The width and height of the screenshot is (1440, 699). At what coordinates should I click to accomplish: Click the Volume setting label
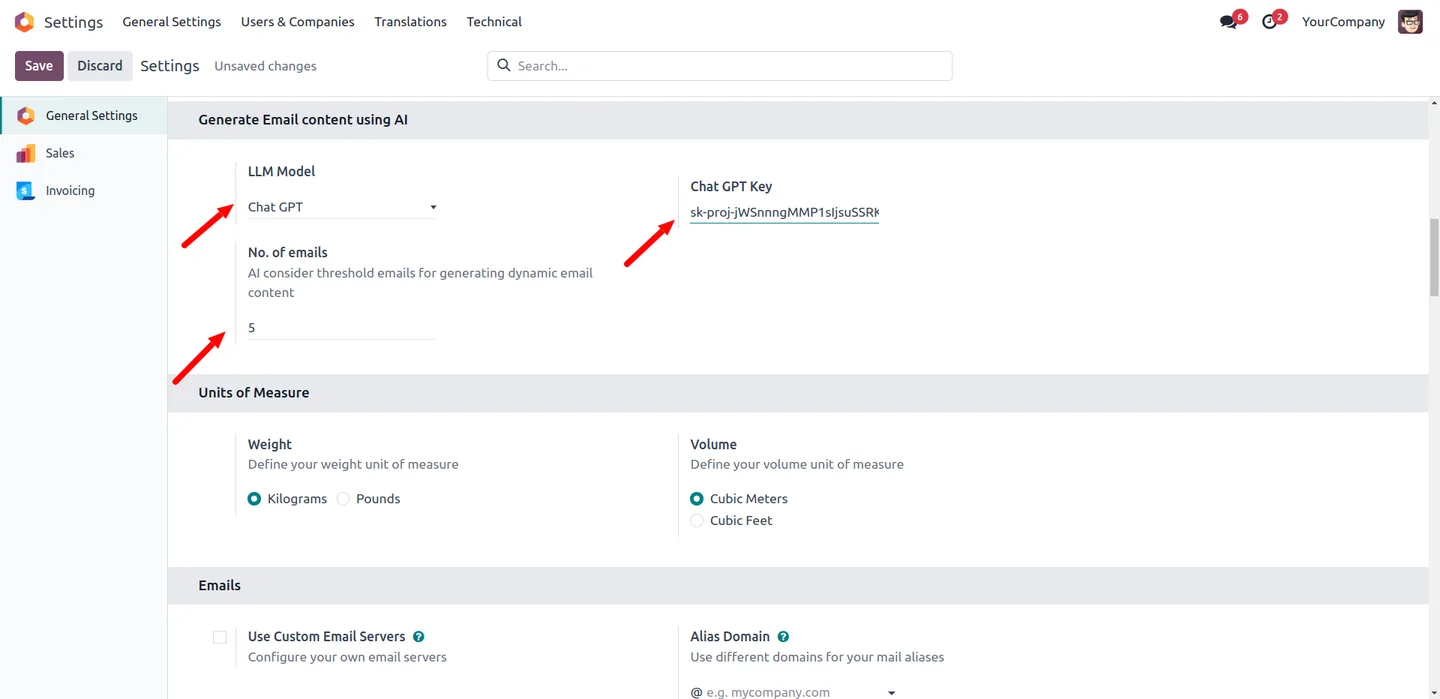click(713, 445)
